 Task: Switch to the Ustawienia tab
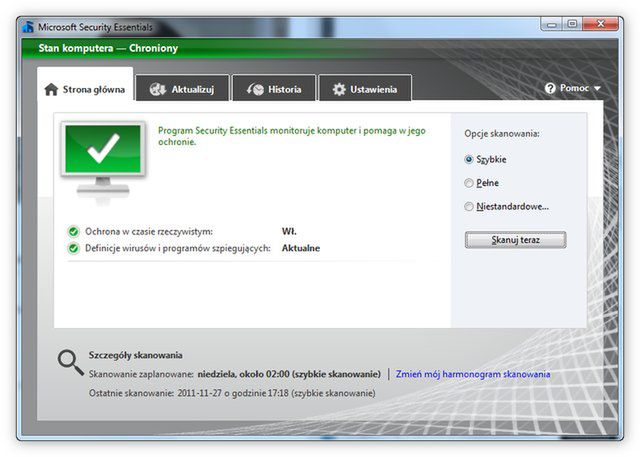(365, 88)
